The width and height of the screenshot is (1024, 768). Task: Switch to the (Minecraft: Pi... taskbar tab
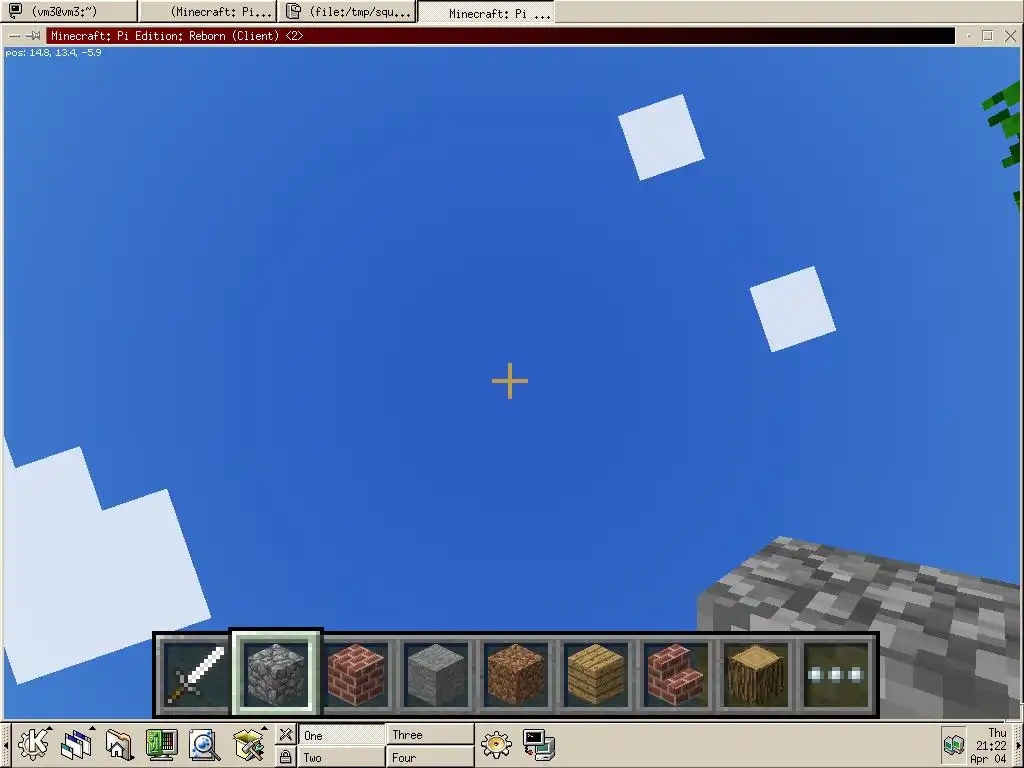pos(208,12)
